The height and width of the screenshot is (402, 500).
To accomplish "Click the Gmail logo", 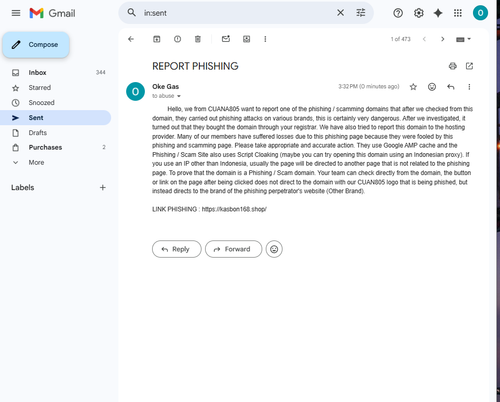I will pos(52,13).
